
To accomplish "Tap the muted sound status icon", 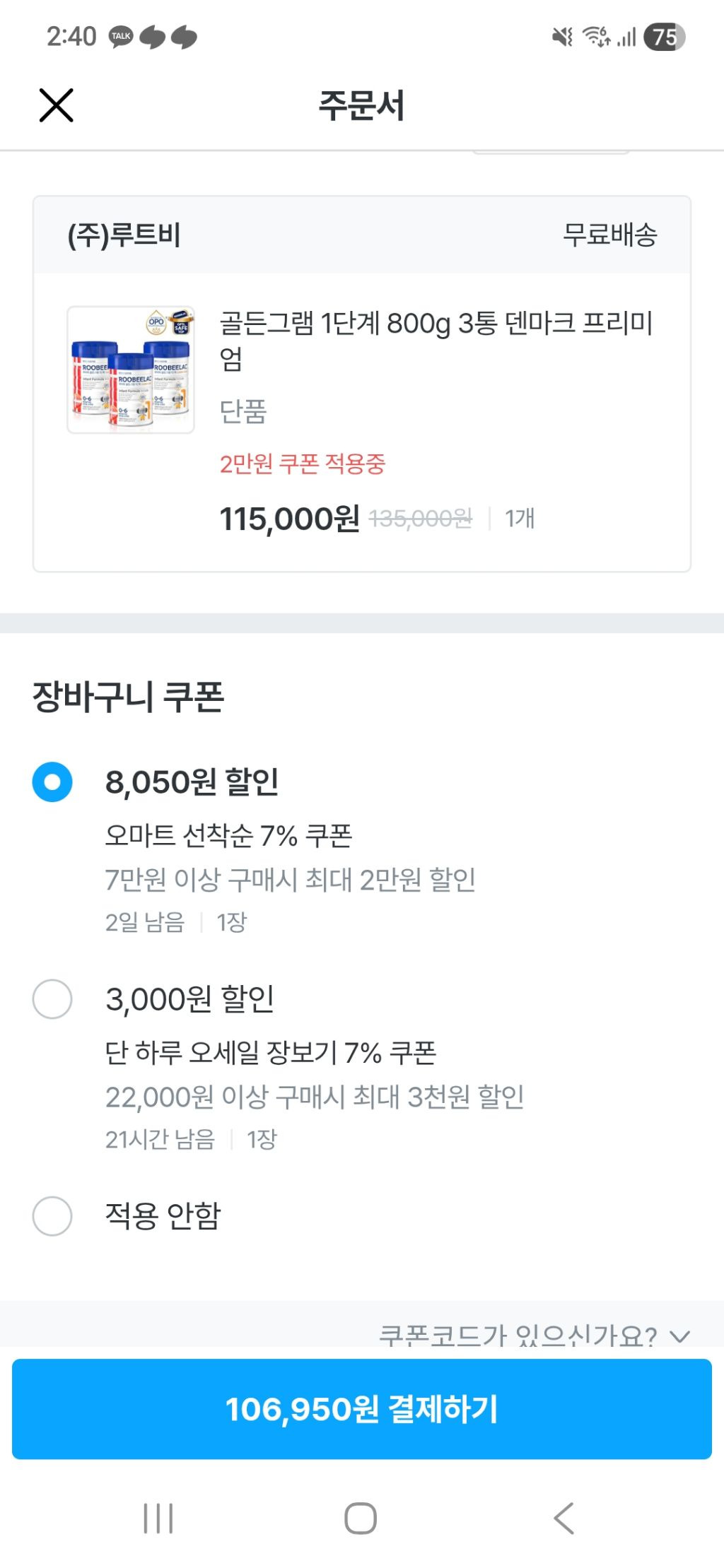I will tap(562, 36).
